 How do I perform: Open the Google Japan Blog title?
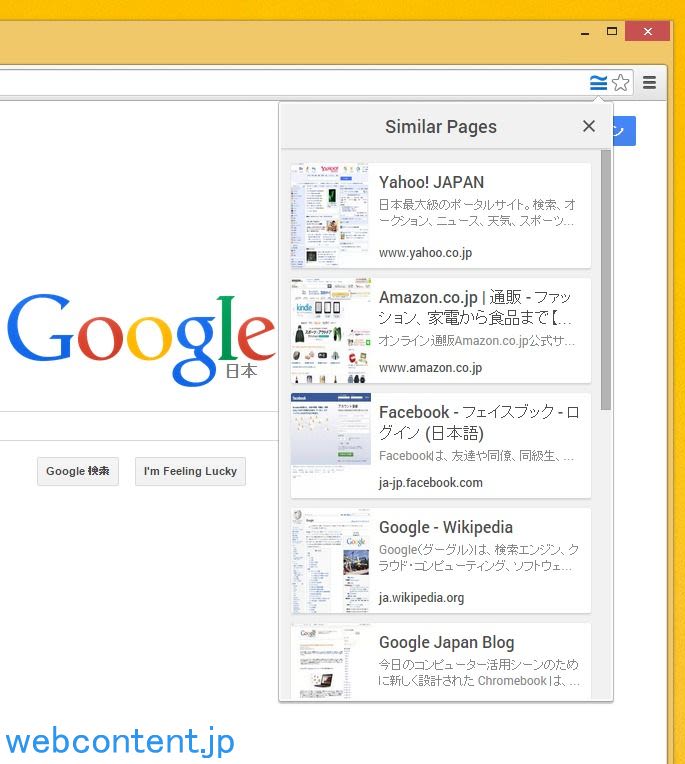click(x=446, y=642)
